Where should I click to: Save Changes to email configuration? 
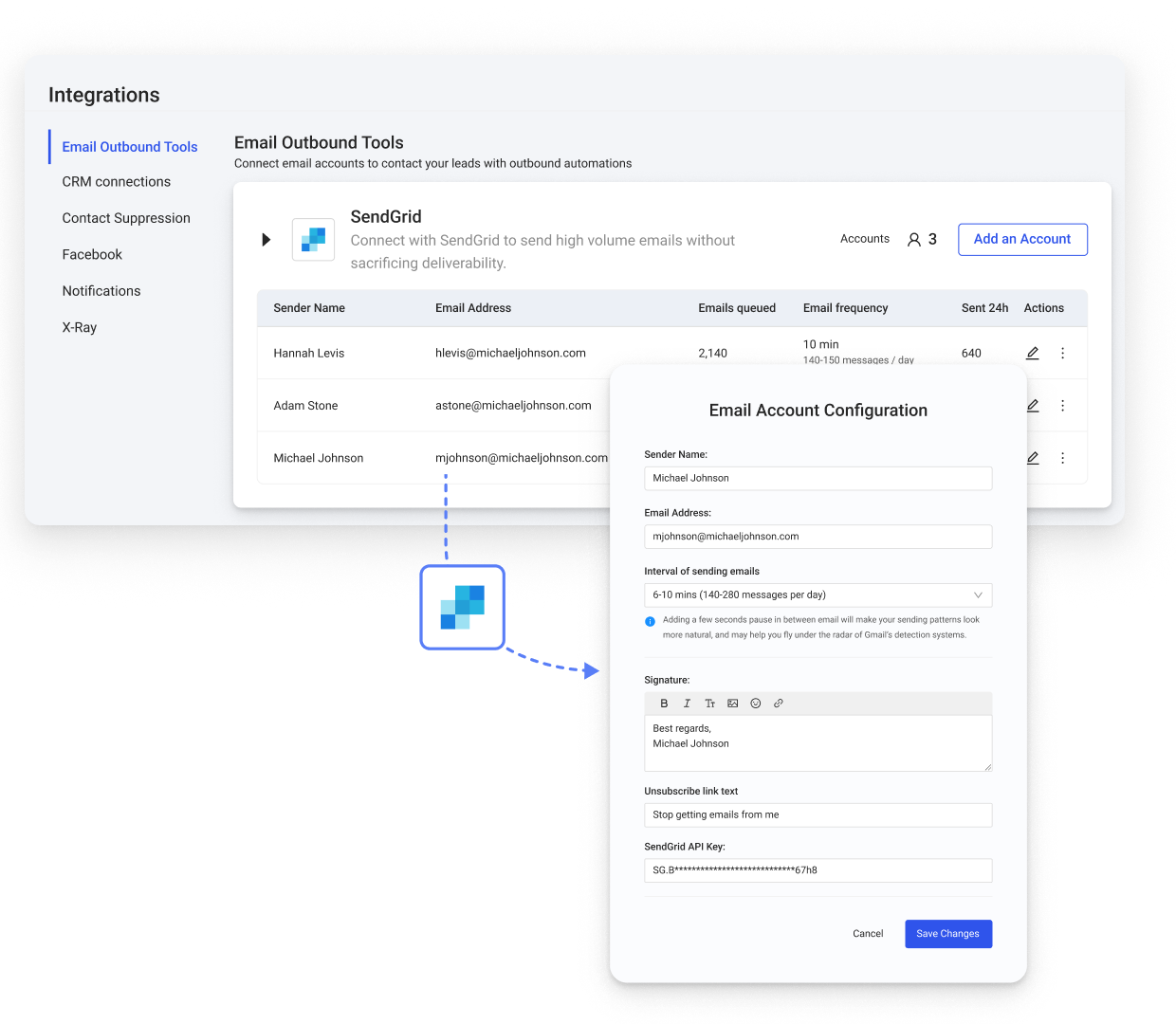click(x=947, y=934)
